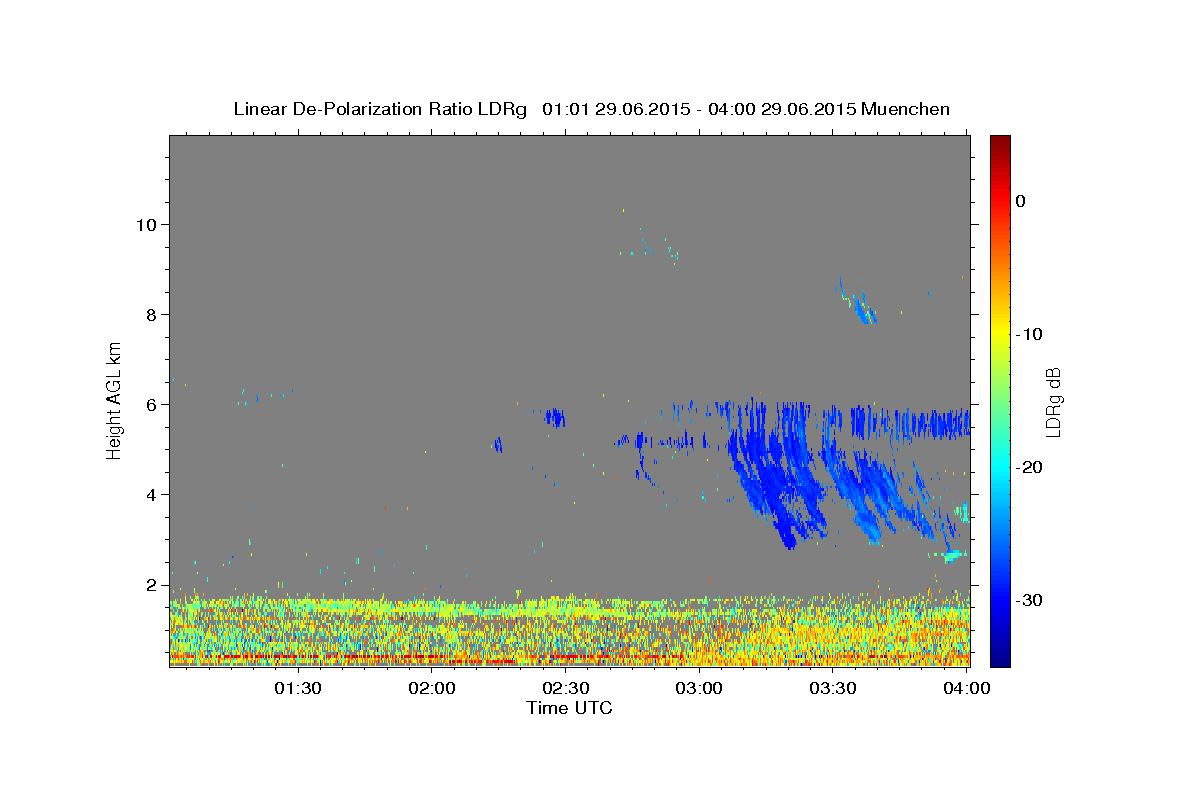Click the 'Height AGL km' axis label

click(x=115, y=400)
